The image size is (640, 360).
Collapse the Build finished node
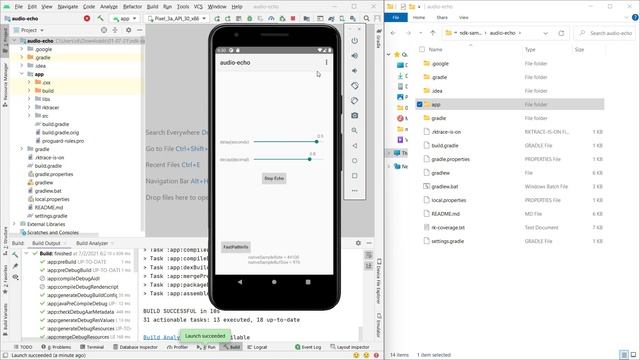27,253
